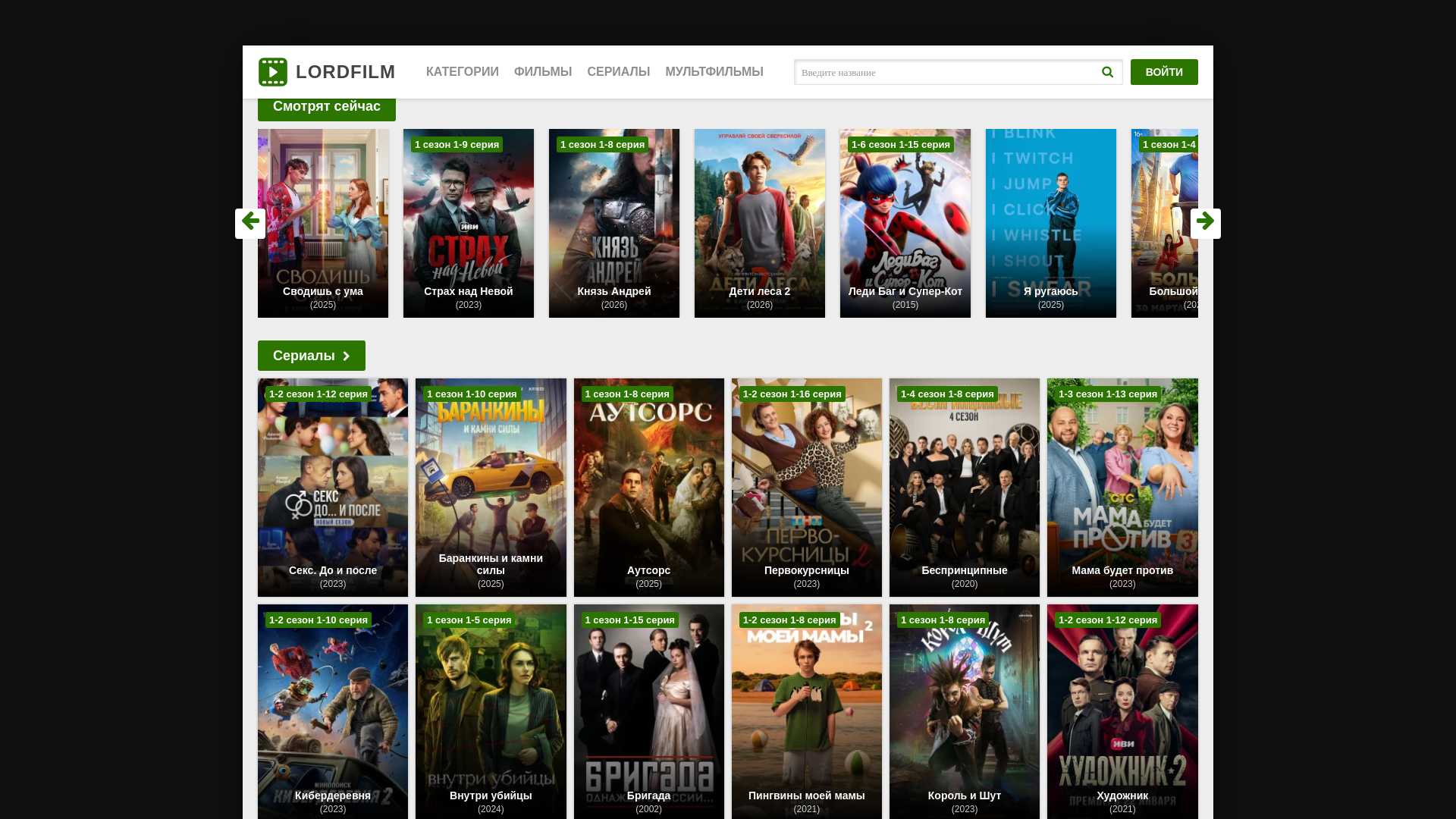Image resolution: width=1456 pixels, height=819 pixels.
Task: Open the Мультфильмы menu
Action: (x=714, y=72)
